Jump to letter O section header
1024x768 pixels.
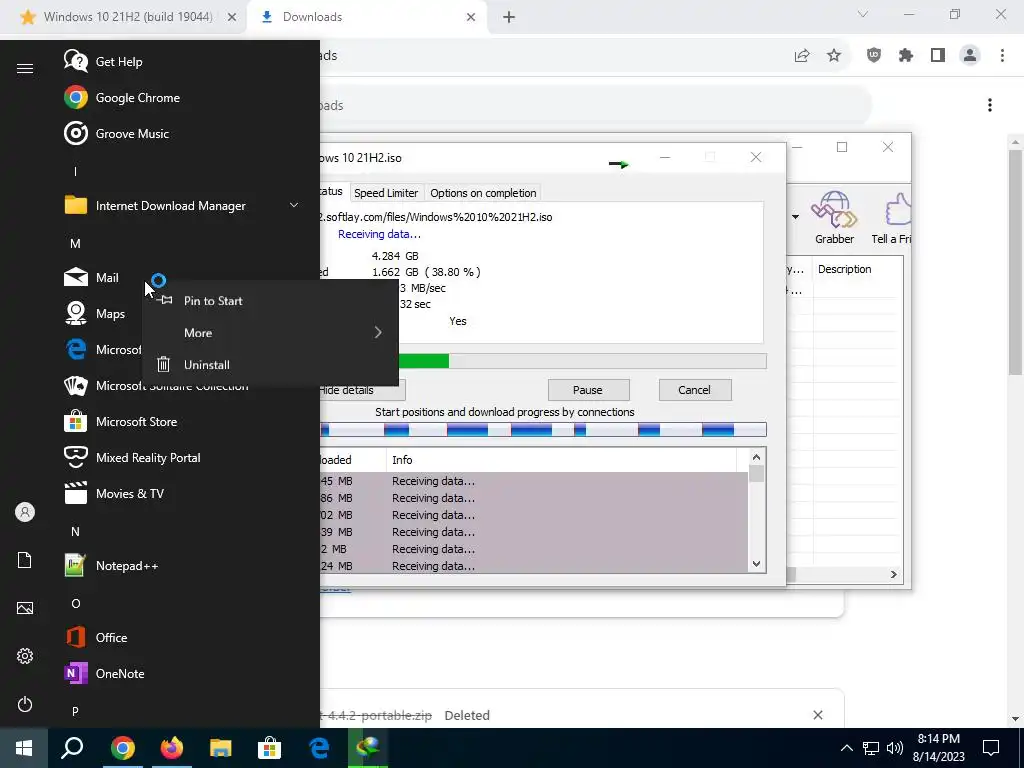[x=75, y=603]
